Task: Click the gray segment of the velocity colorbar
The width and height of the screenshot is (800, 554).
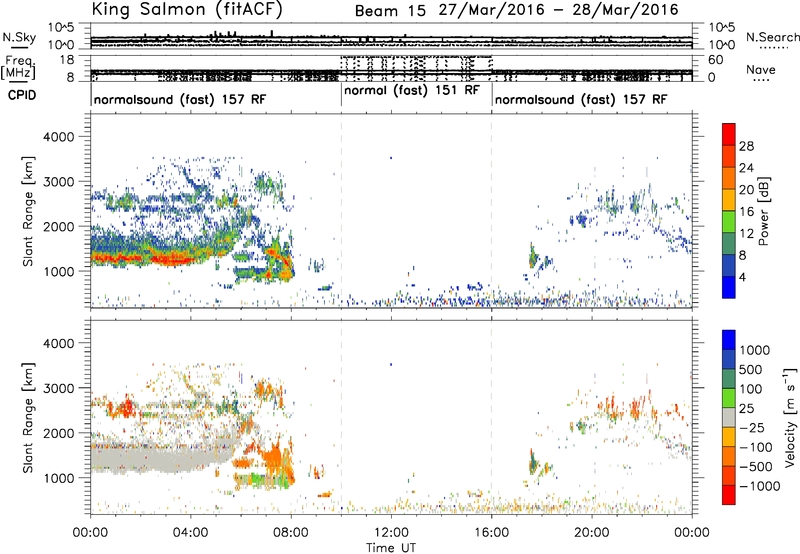Action: click(729, 417)
